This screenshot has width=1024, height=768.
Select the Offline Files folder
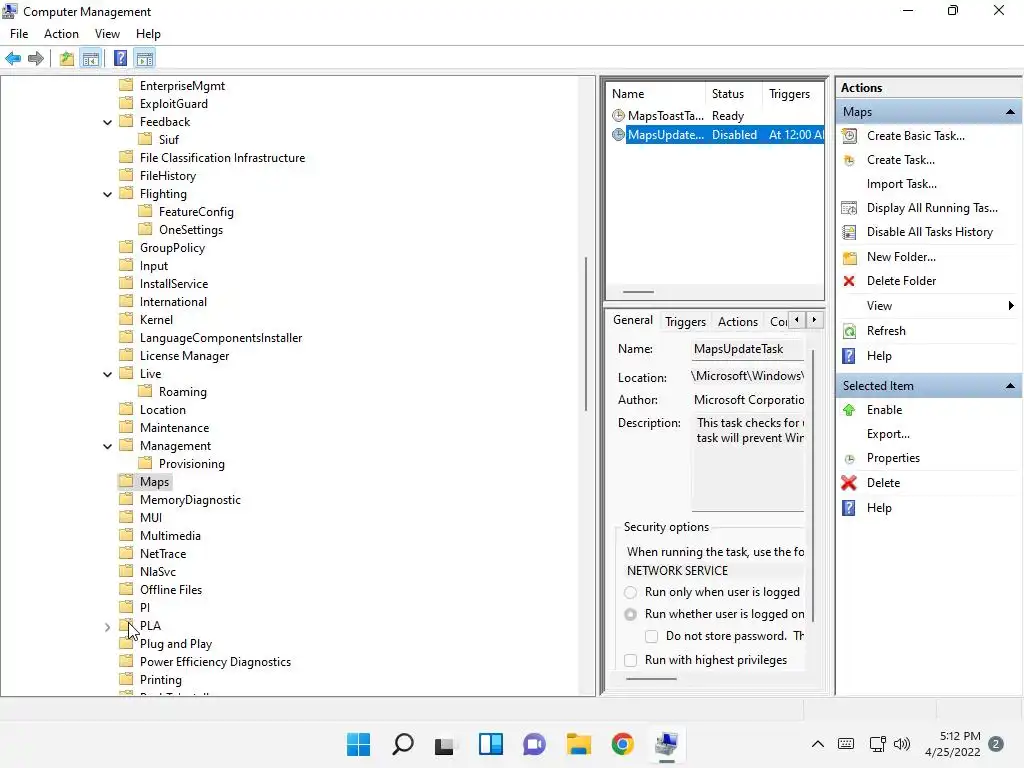[x=170, y=590]
